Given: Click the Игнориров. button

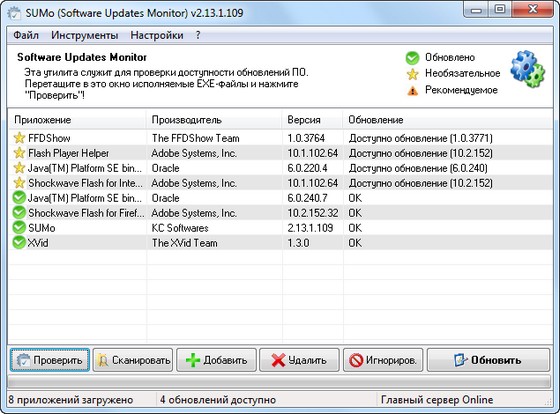Looking at the screenshot, I should tap(383, 360).
